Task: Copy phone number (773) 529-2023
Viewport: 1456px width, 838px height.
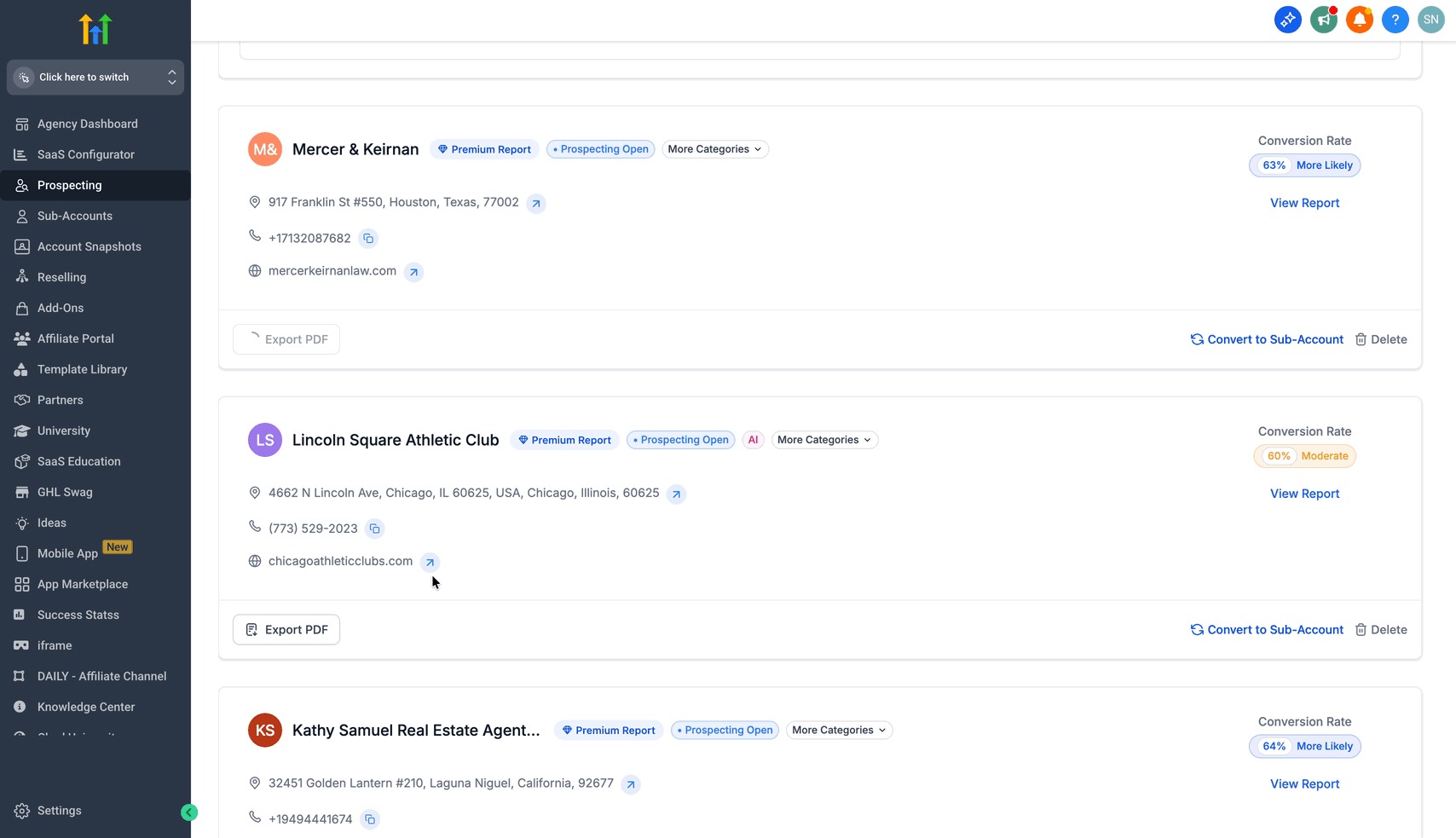Action: 374,529
